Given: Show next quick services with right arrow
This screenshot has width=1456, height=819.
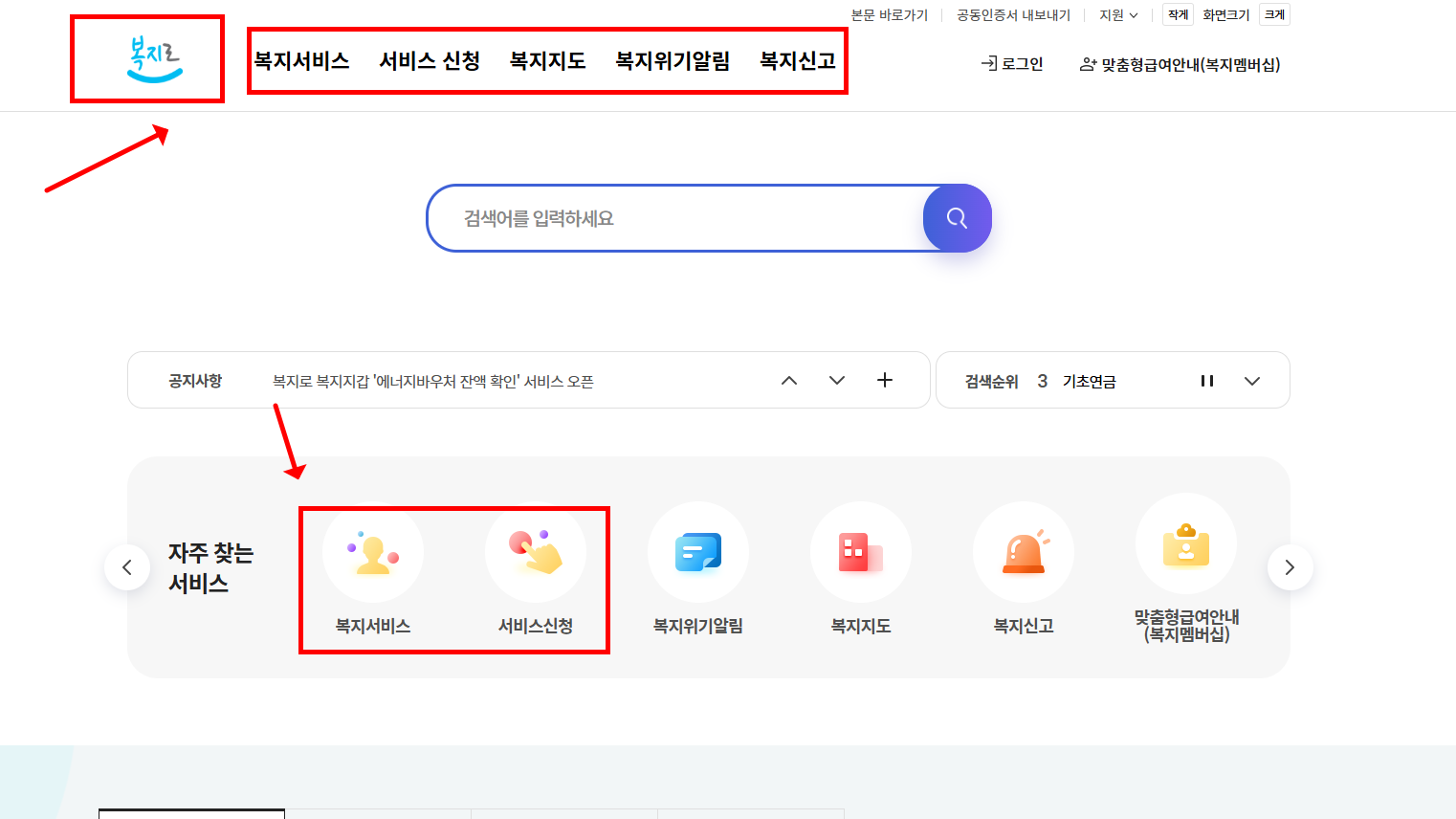Looking at the screenshot, I should click(1290, 567).
